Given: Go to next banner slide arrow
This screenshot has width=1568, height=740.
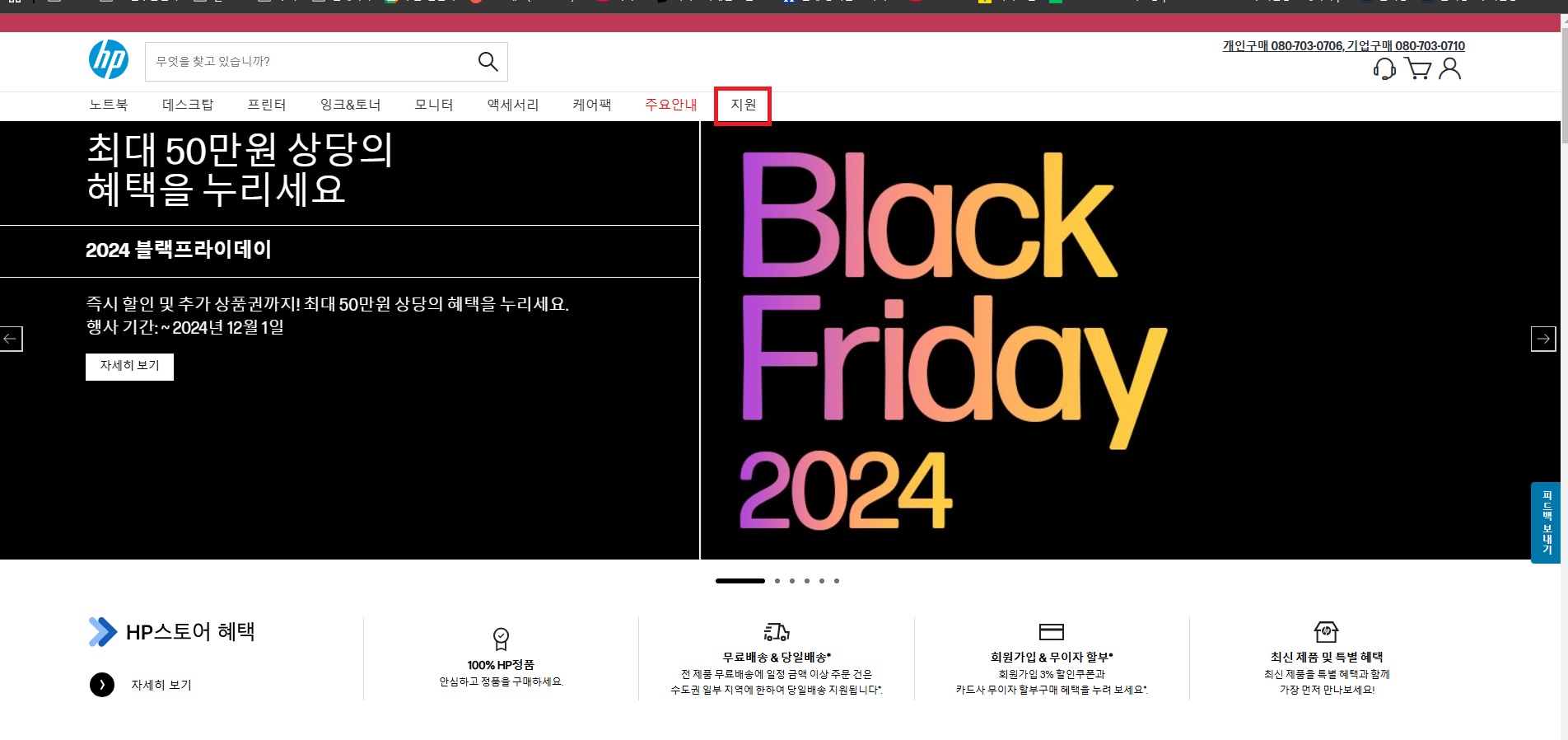Looking at the screenshot, I should tap(1543, 339).
